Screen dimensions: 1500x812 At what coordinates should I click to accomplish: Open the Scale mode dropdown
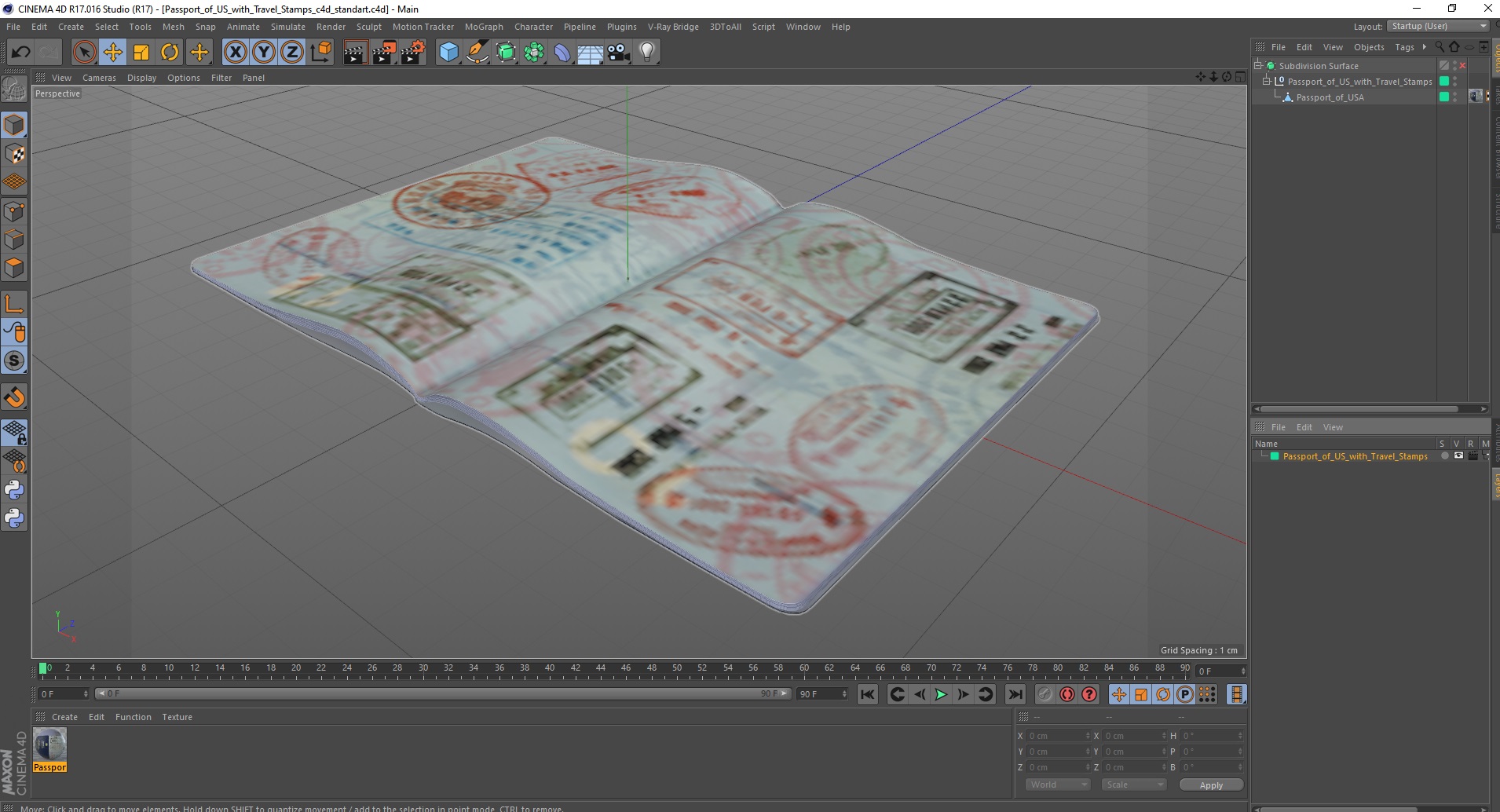tap(1133, 785)
